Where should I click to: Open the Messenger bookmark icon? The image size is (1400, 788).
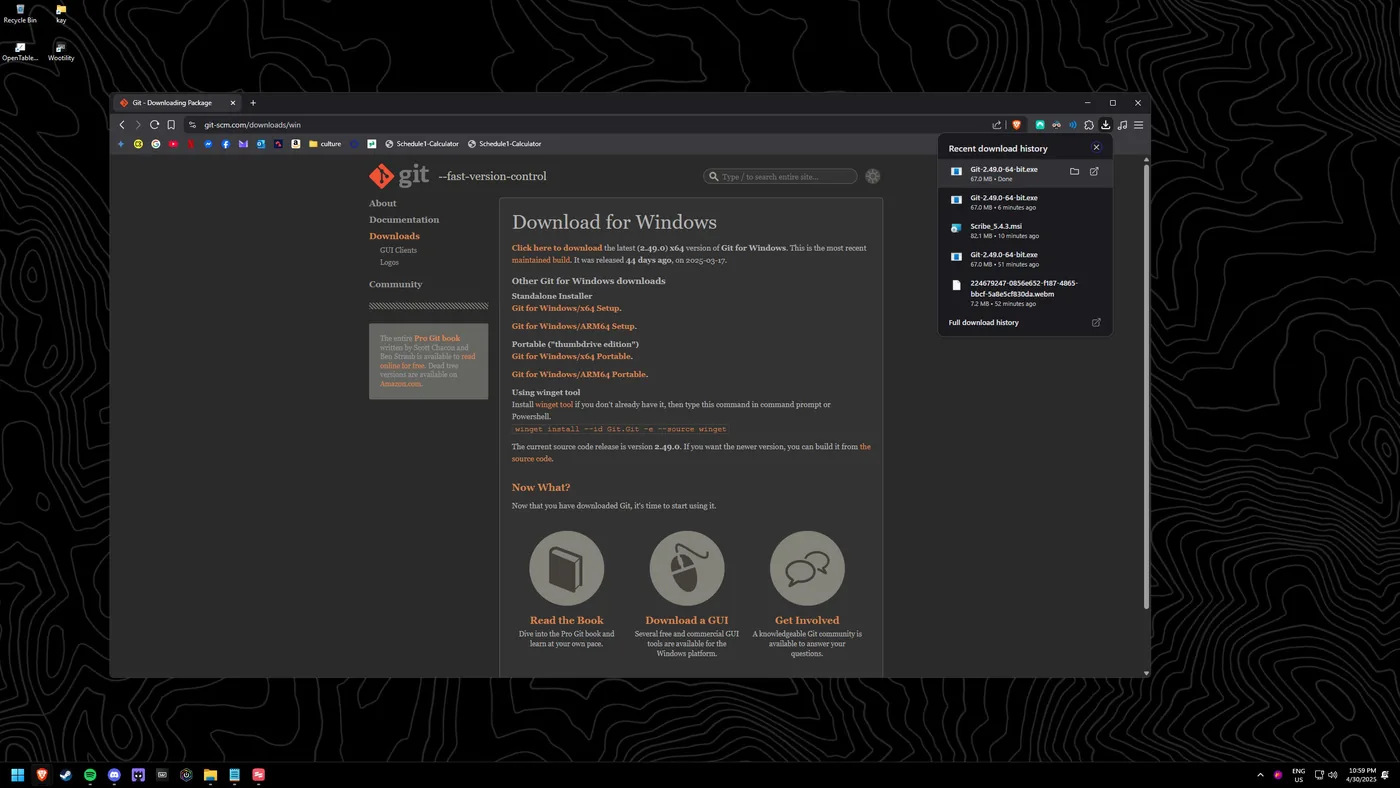pos(208,144)
